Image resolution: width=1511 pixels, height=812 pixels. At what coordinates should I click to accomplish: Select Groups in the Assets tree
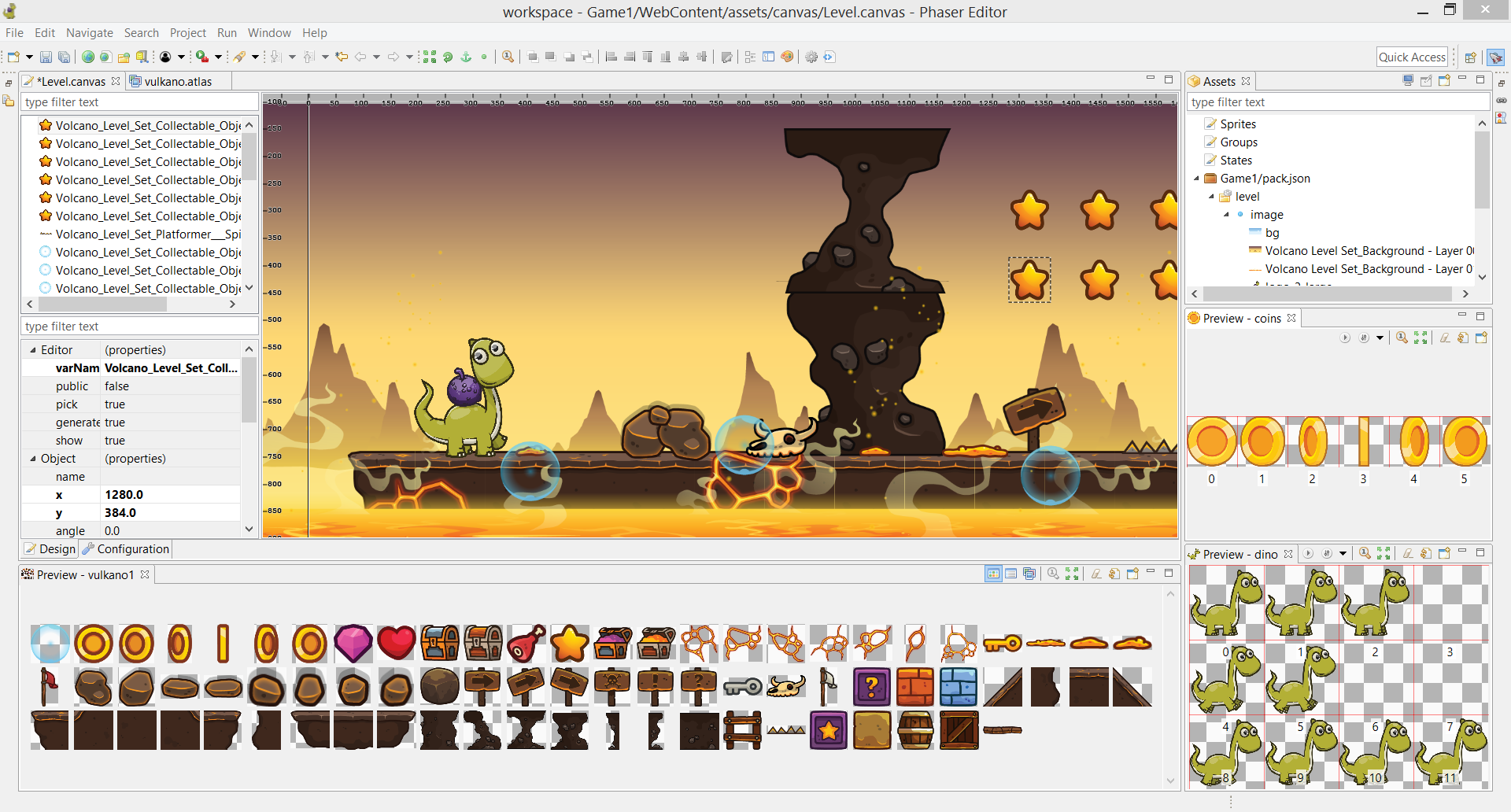click(x=1239, y=142)
